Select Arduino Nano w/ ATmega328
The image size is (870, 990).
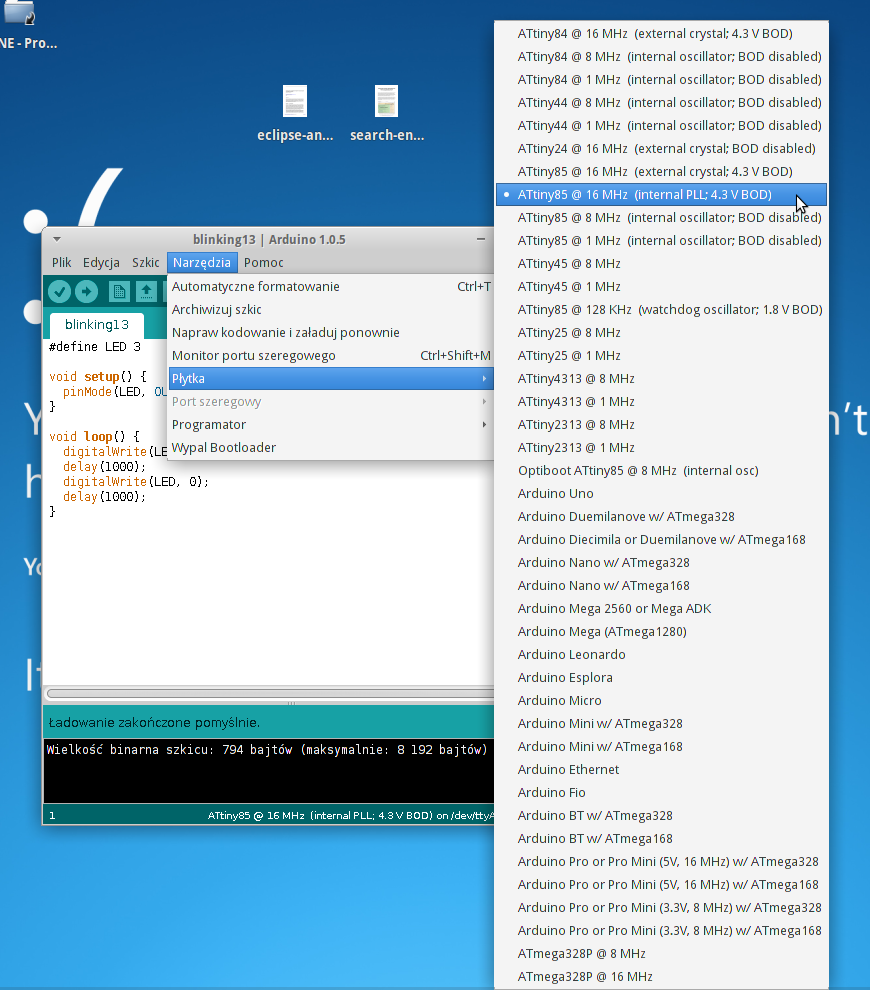click(x=662, y=563)
